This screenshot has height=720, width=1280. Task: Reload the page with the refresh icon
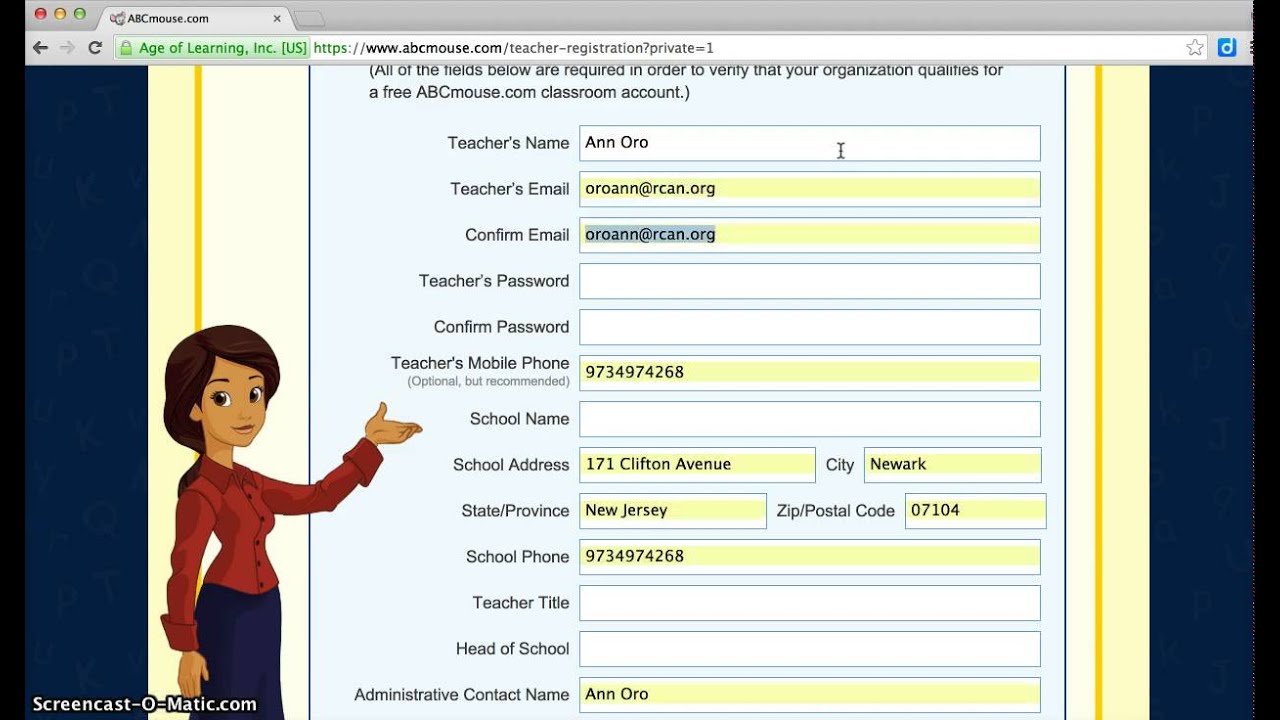(x=95, y=47)
